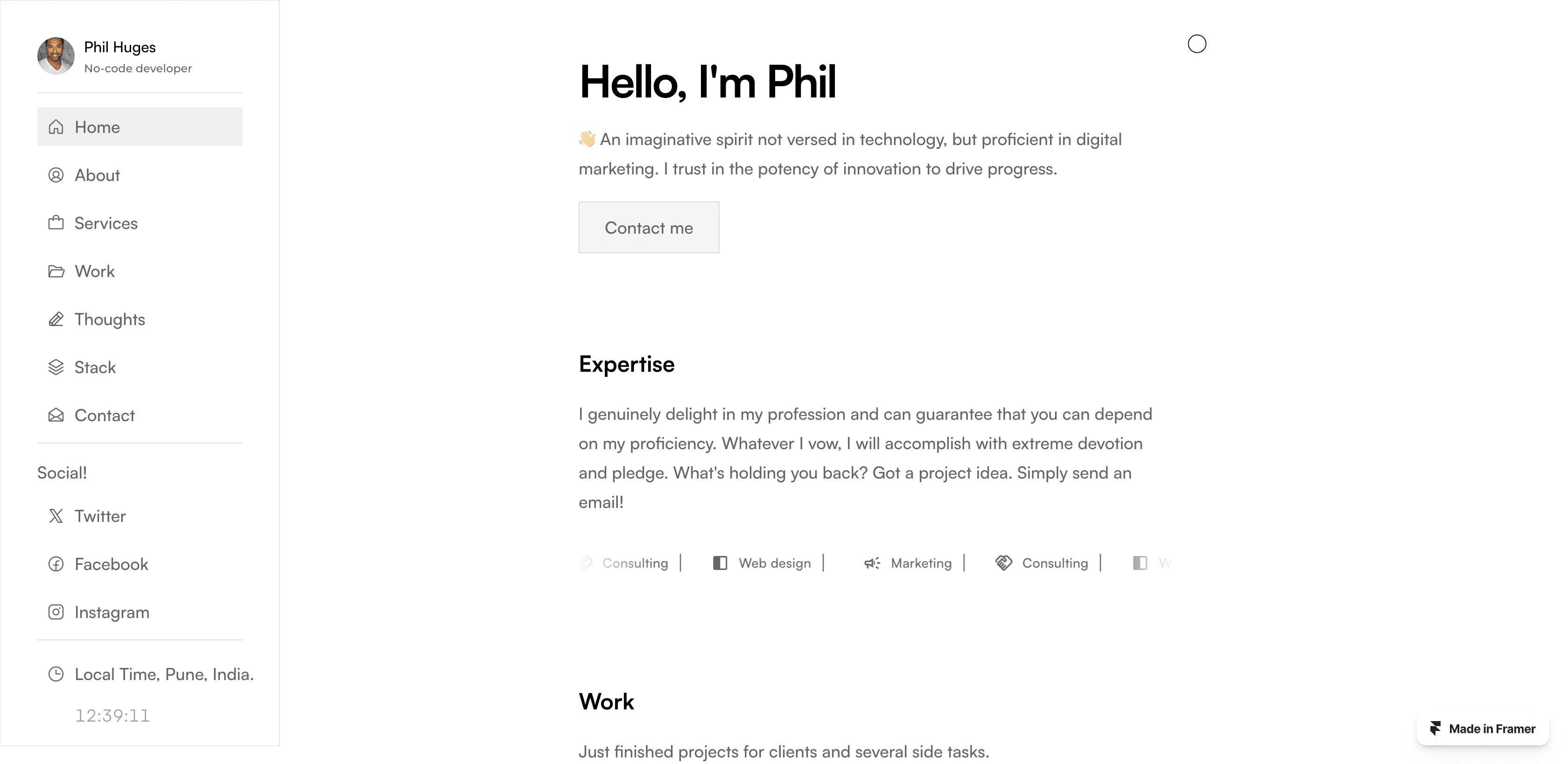
Task: Click the Contact envelope icon
Action: pos(56,415)
